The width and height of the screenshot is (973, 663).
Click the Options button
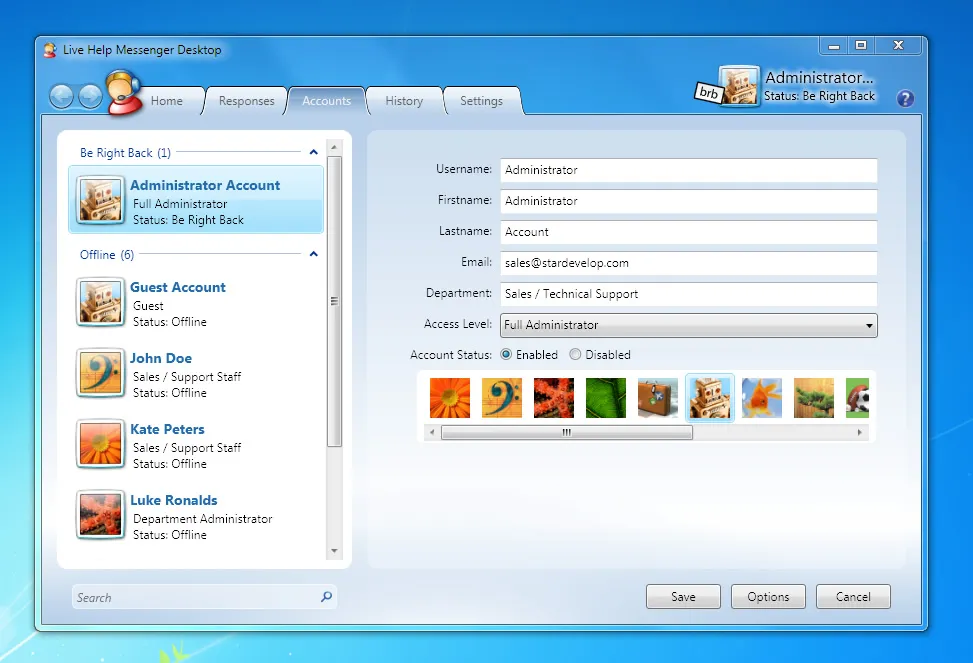(768, 597)
